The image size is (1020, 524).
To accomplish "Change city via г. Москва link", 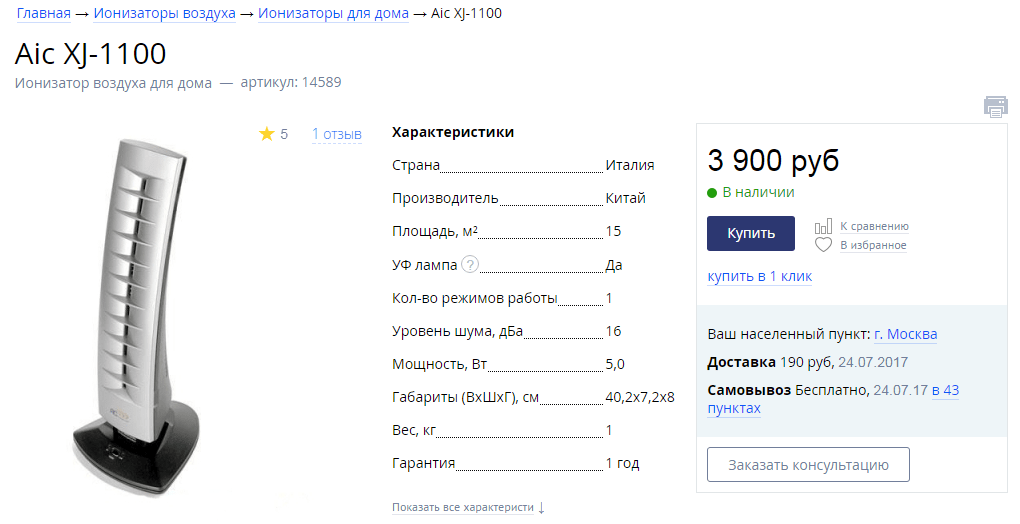I will tap(906, 334).
